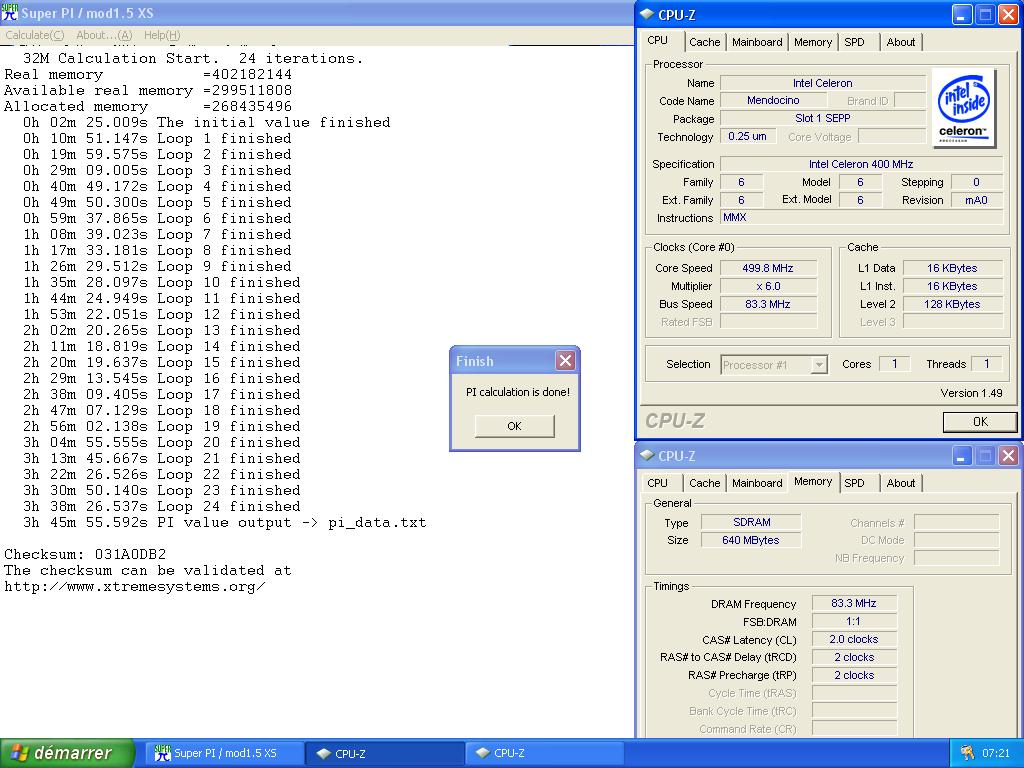Open the Super PI taskbar button
Image resolution: width=1024 pixels, height=768 pixels.
coord(224,753)
